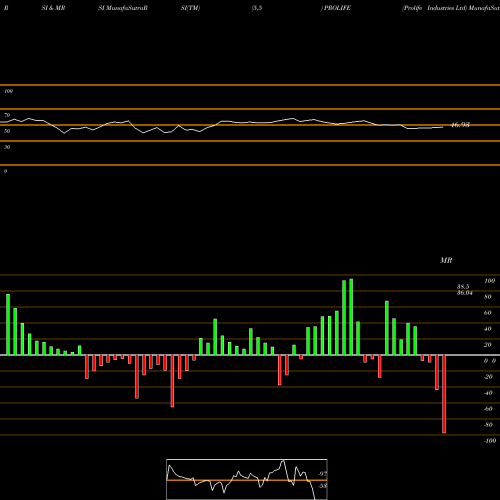Image resolution: width=500 pixels, height=500 pixels.
Task: Click the longest red bar at far right
Action: tap(444, 394)
